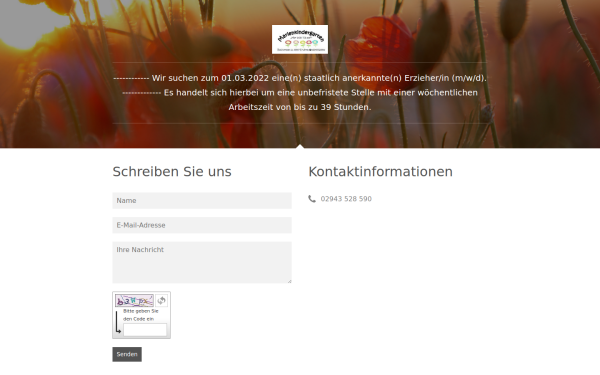Screen dimensions: 600x375
Task: Submit the form with Senden button
Action: point(127,354)
